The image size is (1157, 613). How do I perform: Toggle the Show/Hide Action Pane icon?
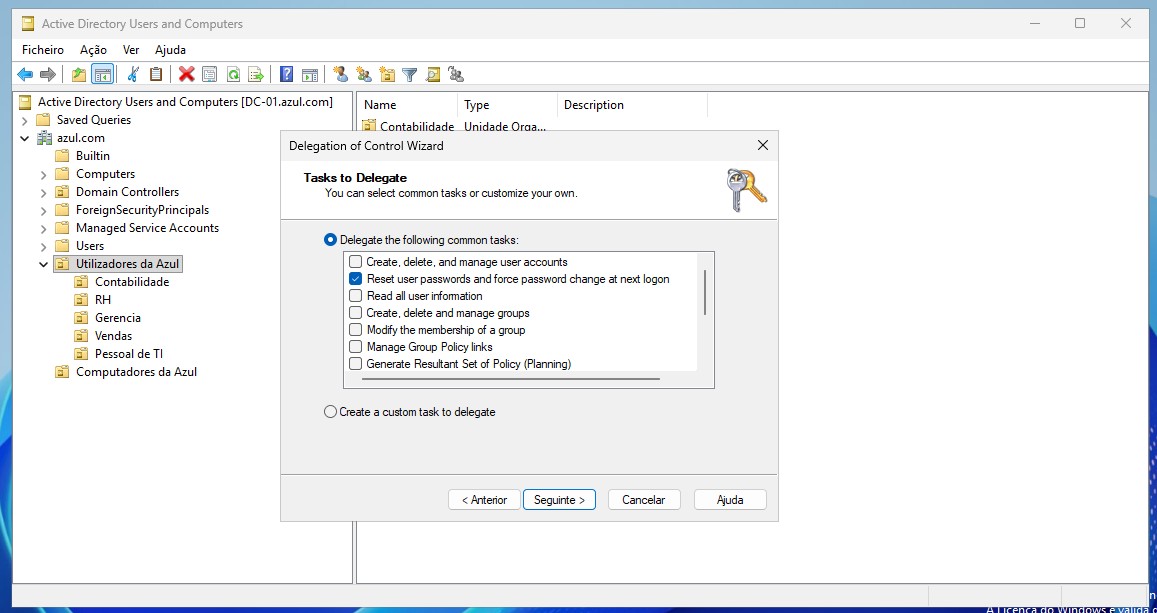(310, 75)
